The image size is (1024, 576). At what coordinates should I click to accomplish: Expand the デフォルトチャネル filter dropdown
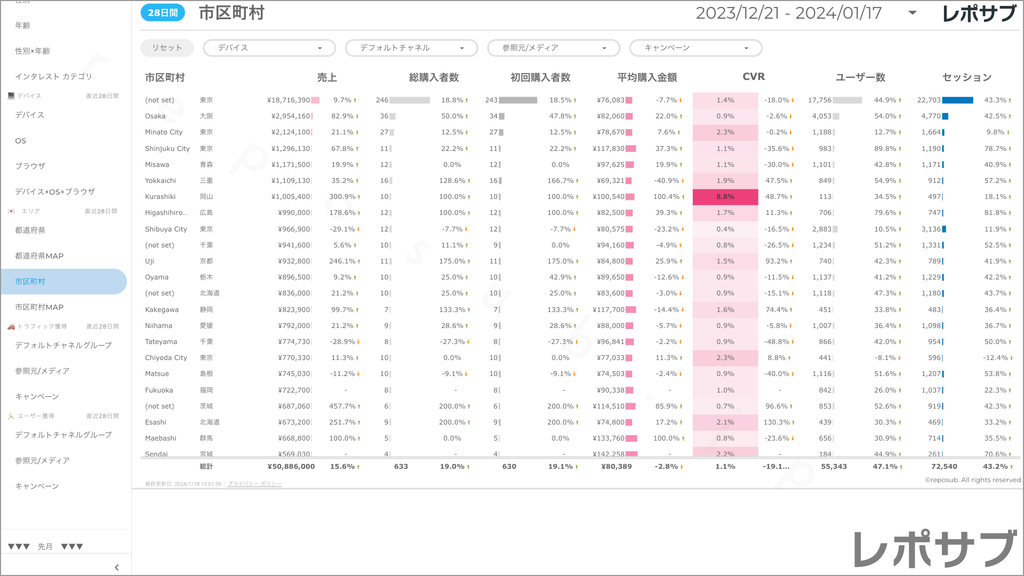tap(411, 48)
